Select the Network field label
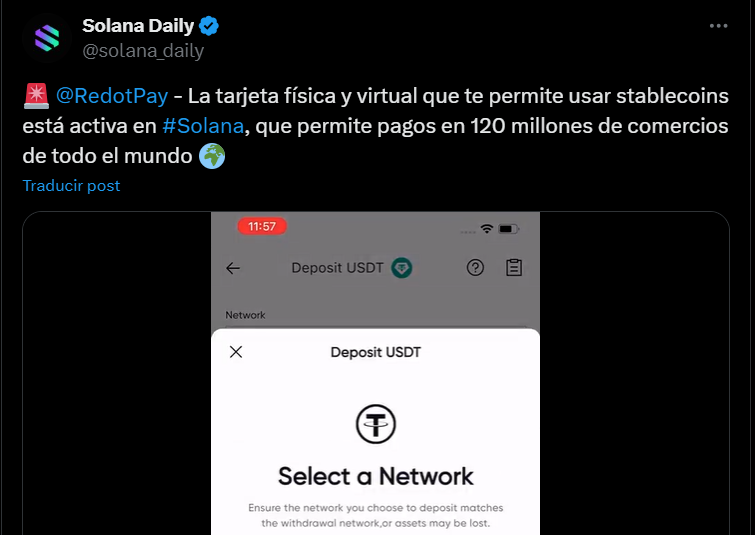This screenshot has height=535, width=755. 245,315
